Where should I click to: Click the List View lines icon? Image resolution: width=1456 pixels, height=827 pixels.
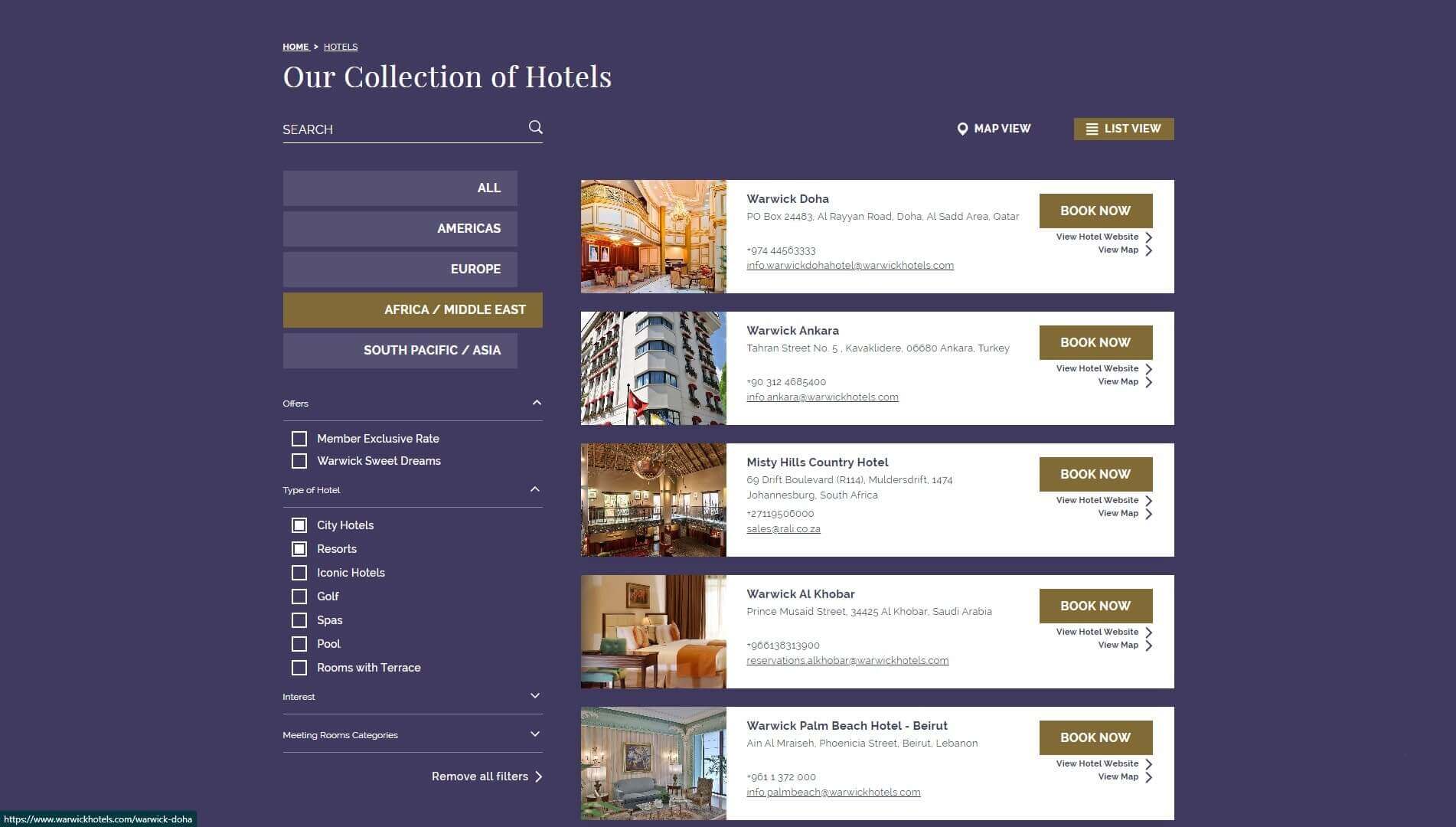point(1092,129)
